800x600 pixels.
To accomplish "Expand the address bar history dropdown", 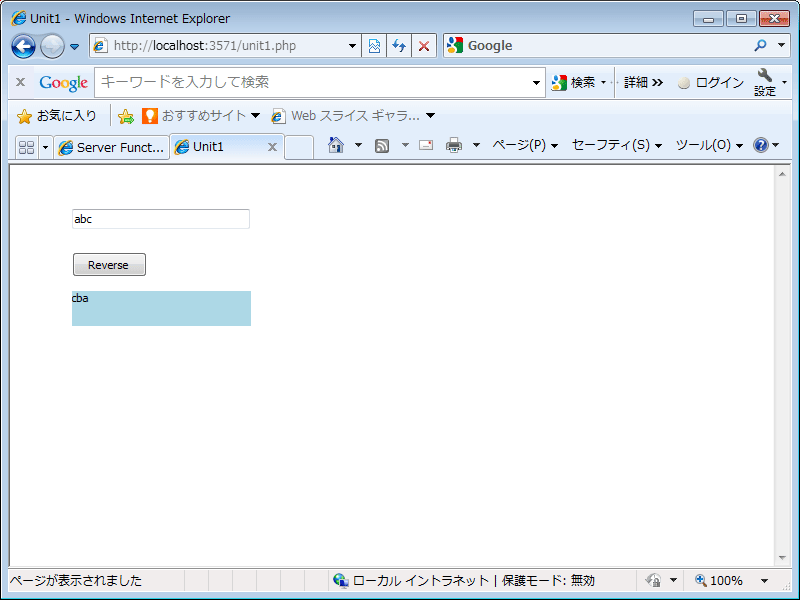I will 352,46.
